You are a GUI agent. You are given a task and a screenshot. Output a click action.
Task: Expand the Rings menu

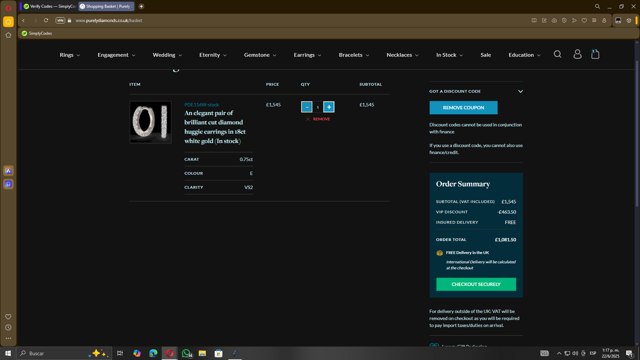click(x=69, y=55)
